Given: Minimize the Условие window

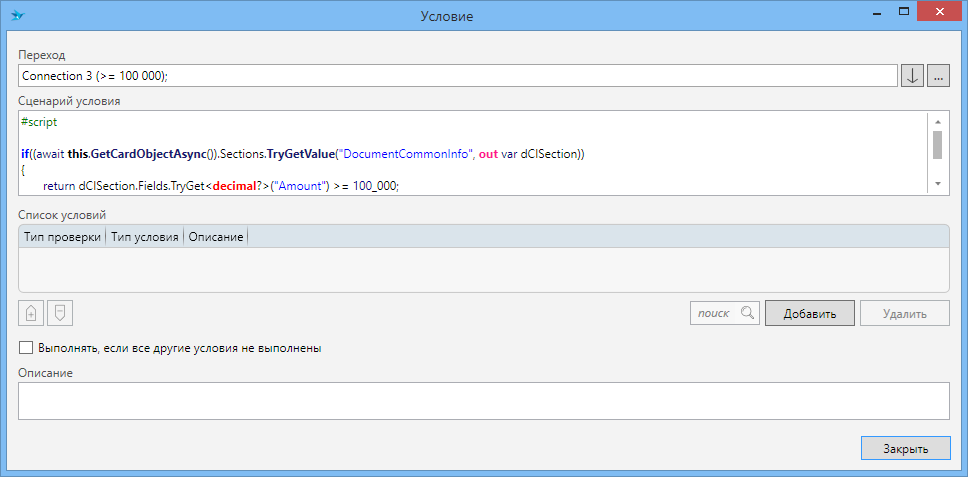Looking at the screenshot, I should click(x=873, y=12).
